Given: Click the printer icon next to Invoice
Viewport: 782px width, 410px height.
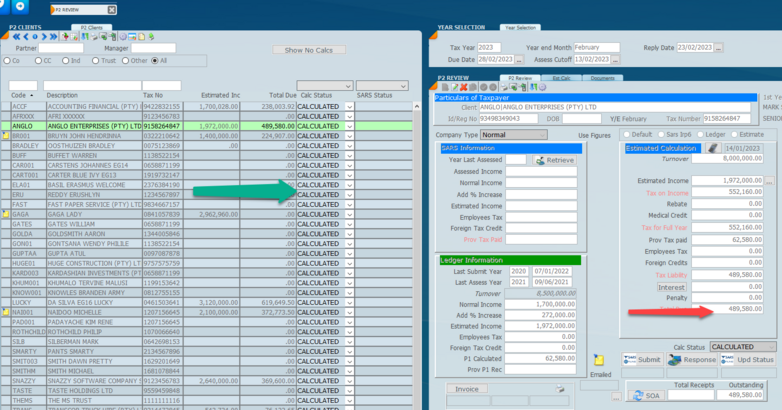Looking at the screenshot, I should (561, 388).
